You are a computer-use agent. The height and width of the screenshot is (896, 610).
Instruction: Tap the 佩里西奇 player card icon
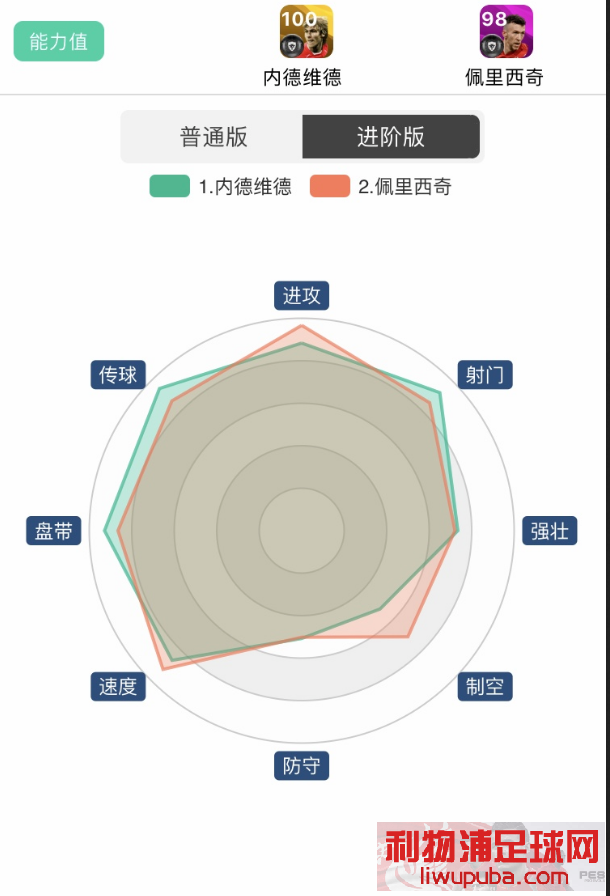pyautogui.click(x=506, y=31)
